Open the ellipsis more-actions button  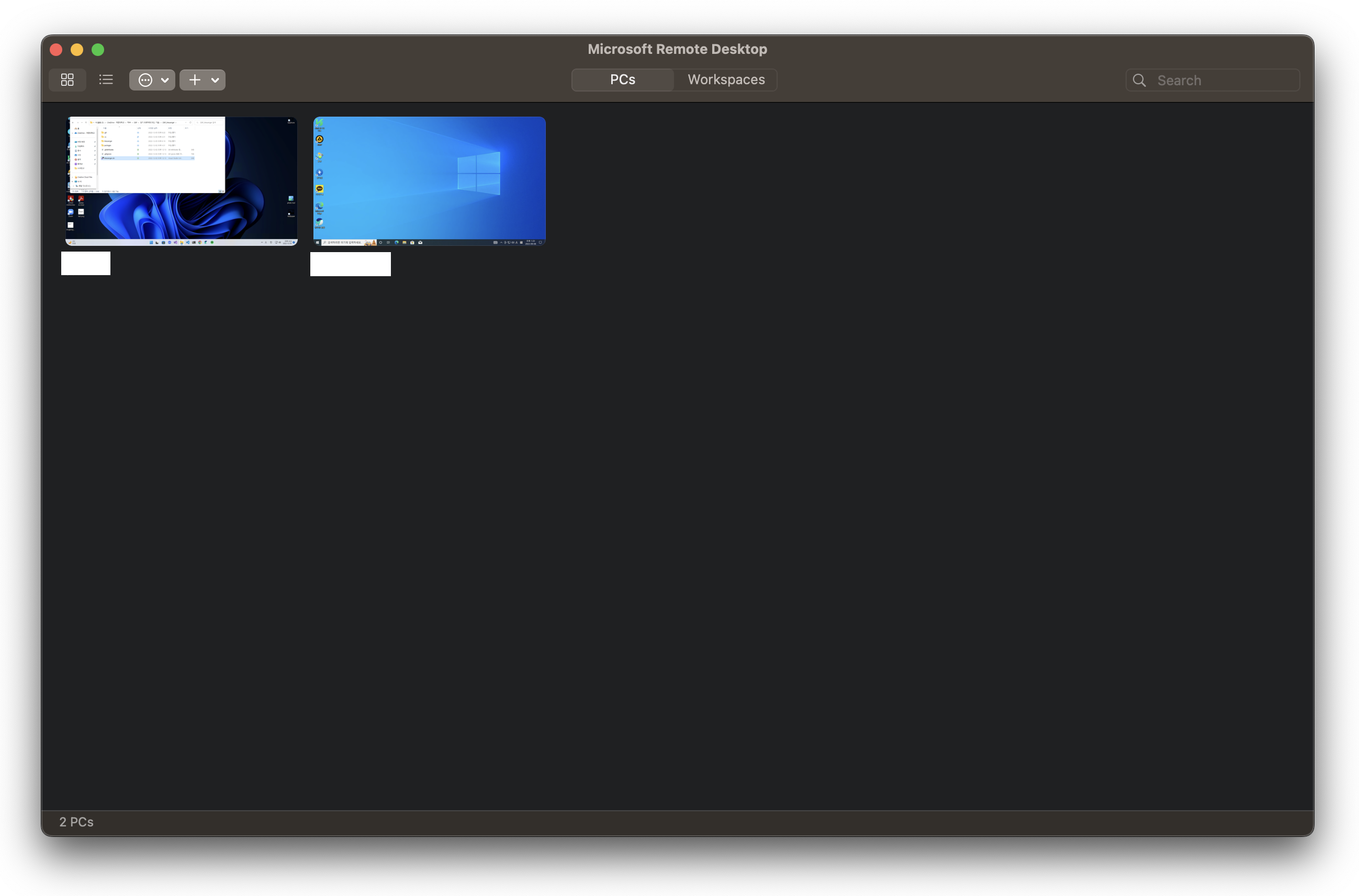click(145, 80)
